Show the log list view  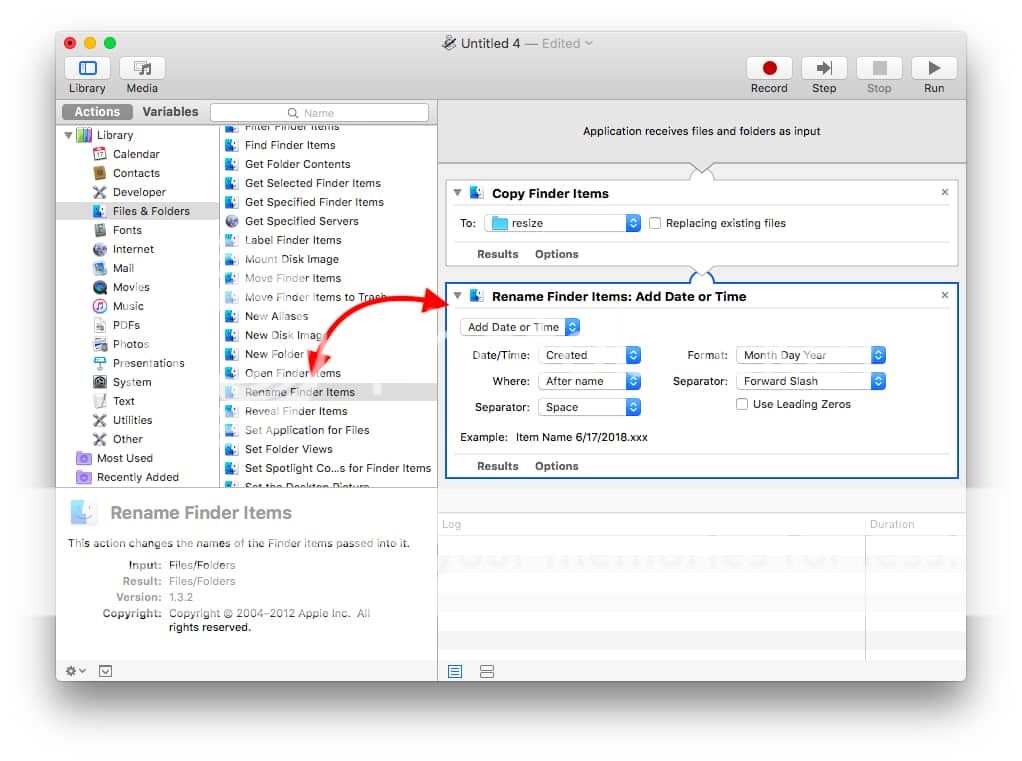pos(455,671)
